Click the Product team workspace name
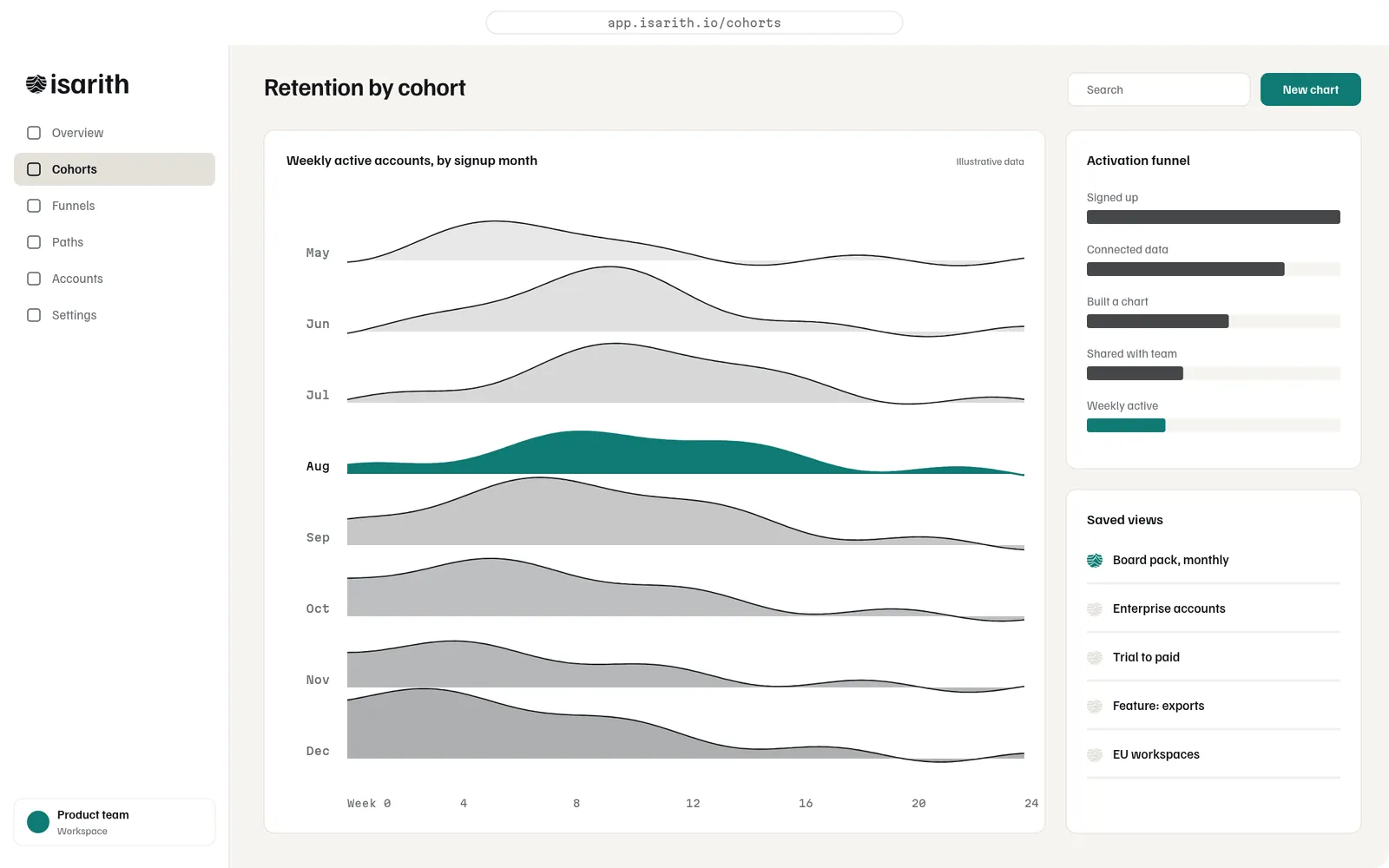The image size is (1389, 868). pos(93,815)
